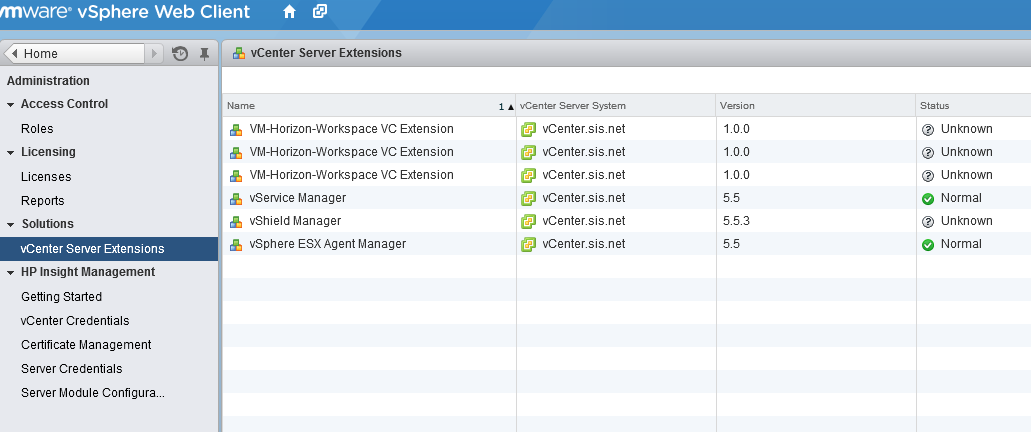Click the forward arrow beside Home
The image size is (1031, 432).
coord(154,54)
